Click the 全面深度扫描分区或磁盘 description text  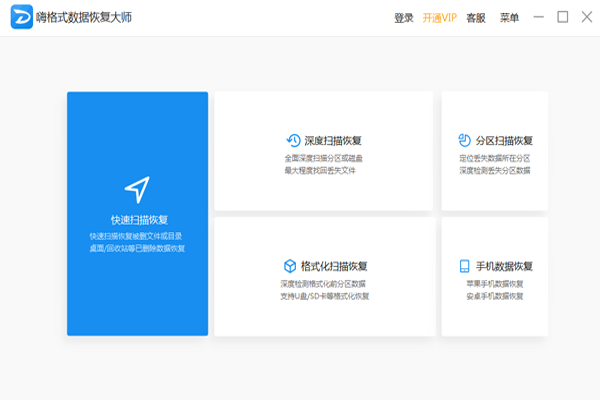tap(324, 158)
